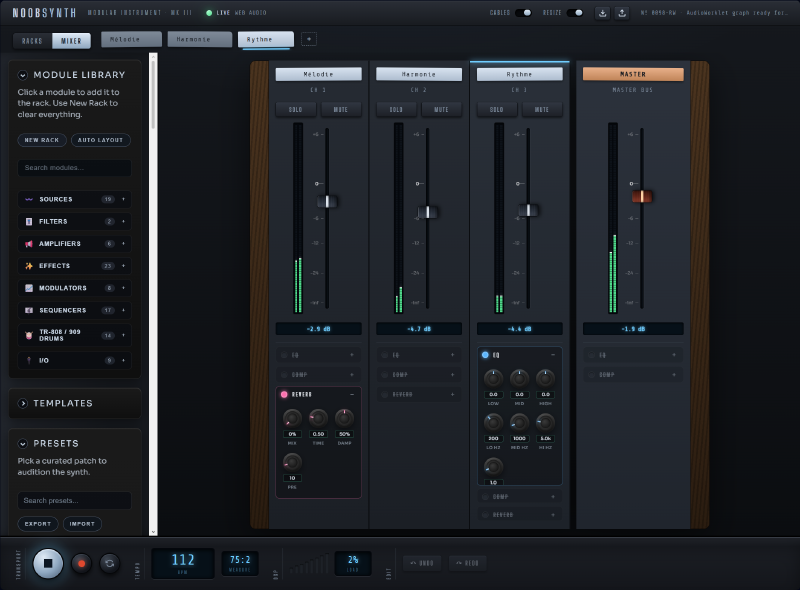The image size is (800, 590).
Task: Click the Export presets button
Action: click(38, 524)
